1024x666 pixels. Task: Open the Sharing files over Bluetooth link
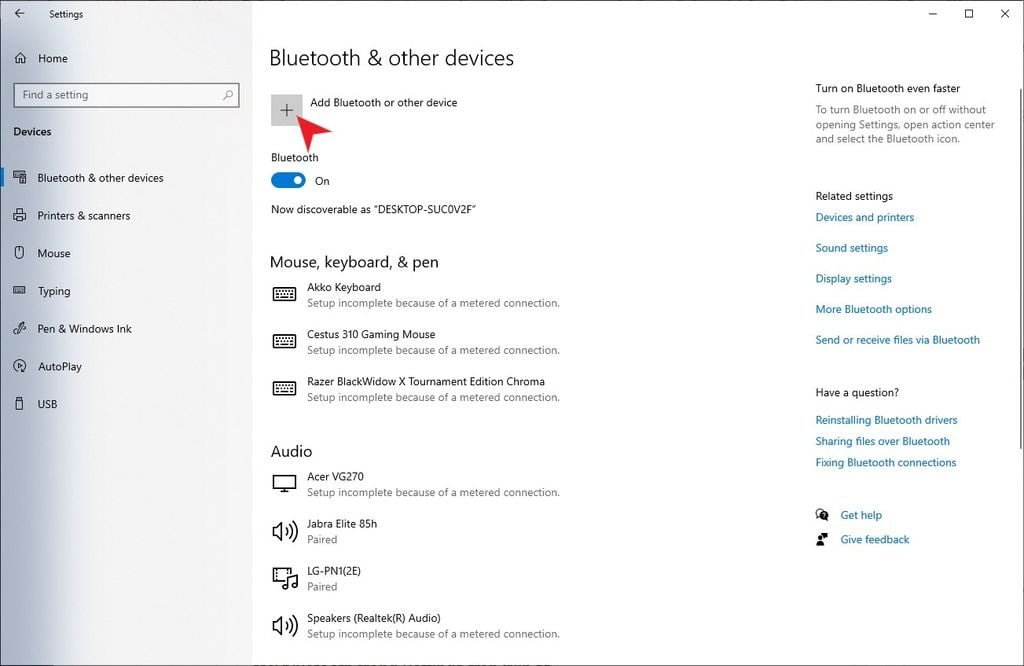(x=882, y=441)
